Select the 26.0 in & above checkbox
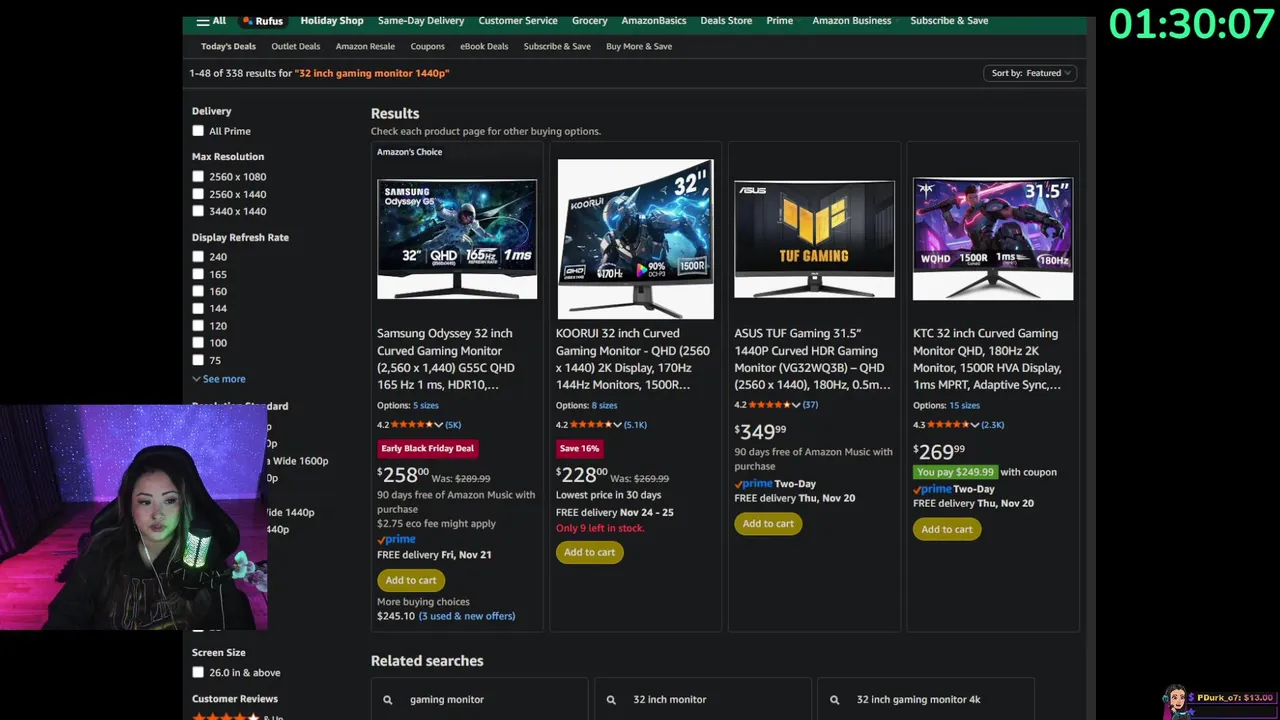 198,673
